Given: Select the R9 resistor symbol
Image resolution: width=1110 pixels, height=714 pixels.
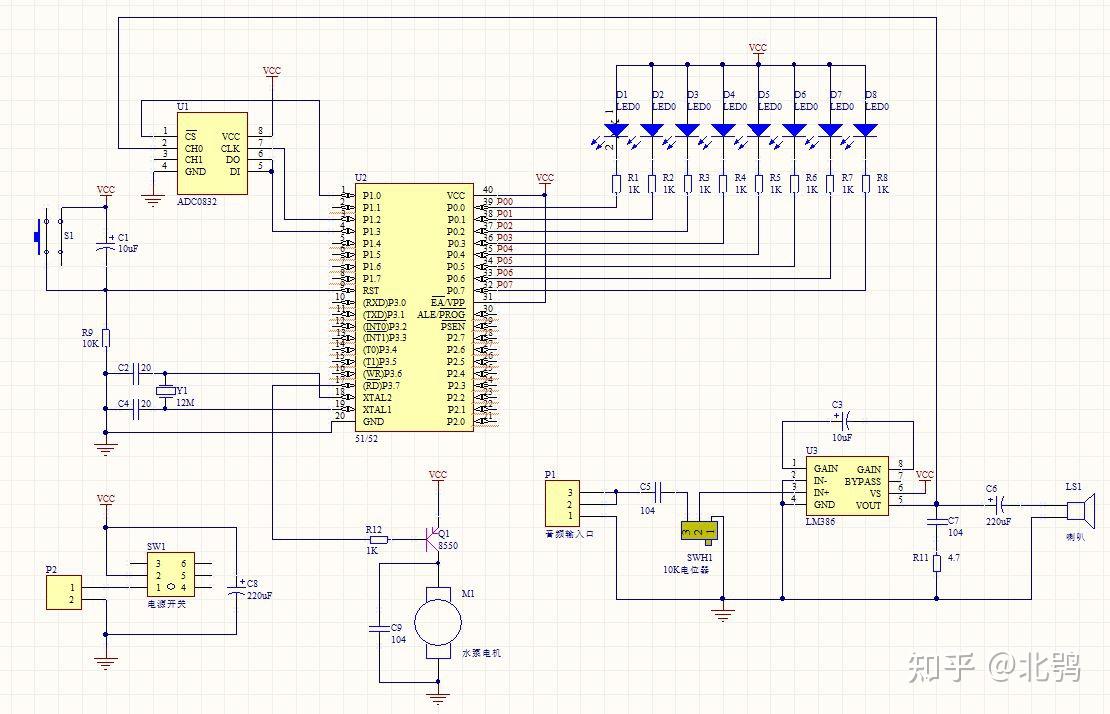Looking at the screenshot, I should (x=106, y=338).
